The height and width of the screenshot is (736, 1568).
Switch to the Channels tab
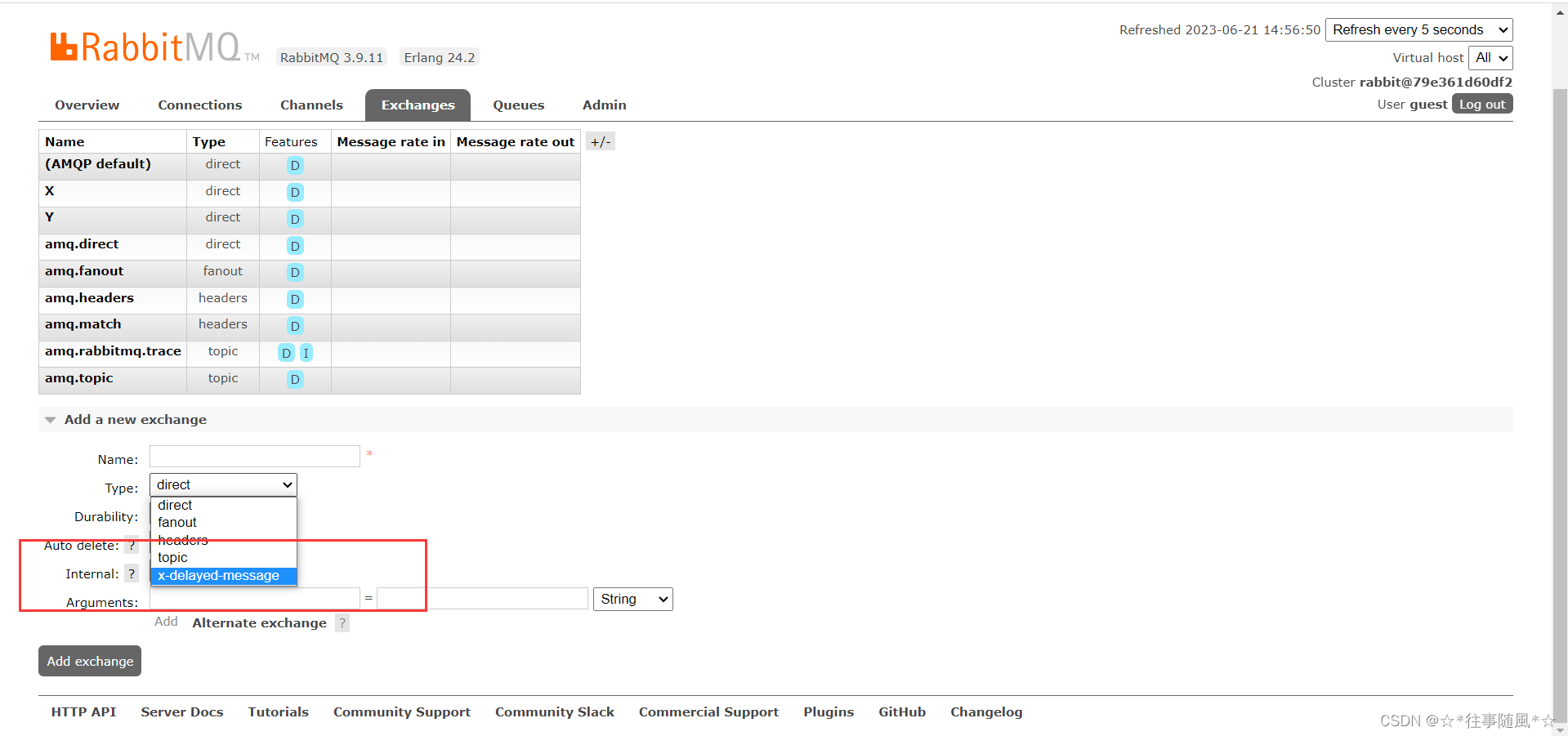point(311,105)
